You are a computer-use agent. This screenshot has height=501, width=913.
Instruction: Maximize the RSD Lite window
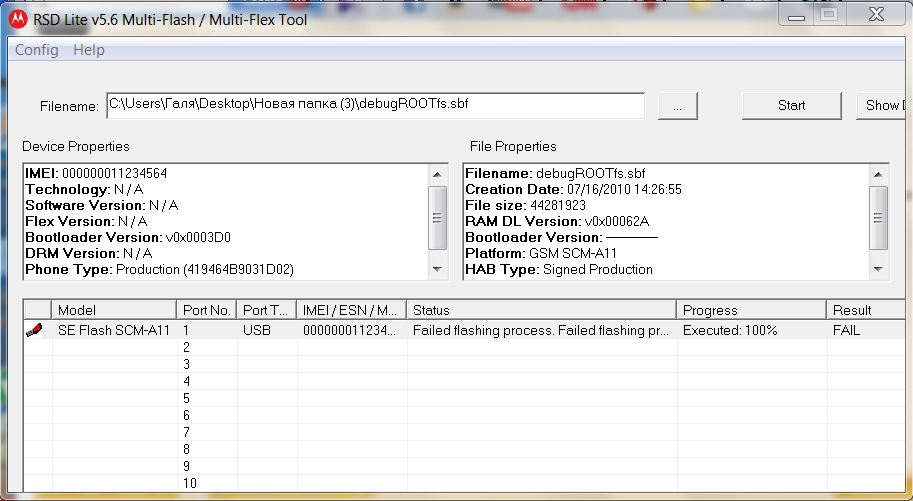coord(829,15)
